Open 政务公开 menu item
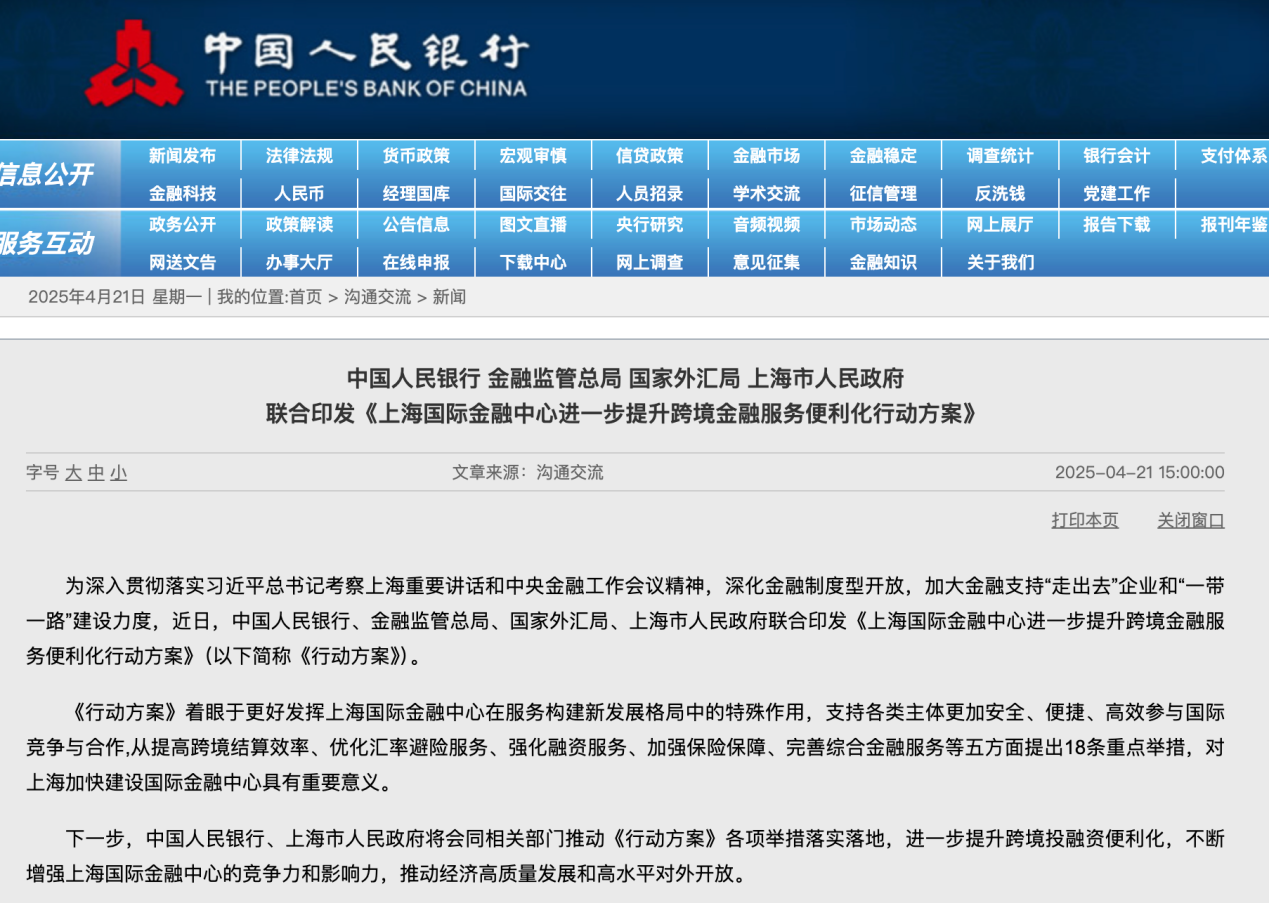Image resolution: width=1269 pixels, height=903 pixels. pyautogui.click(x=182, y=225)
